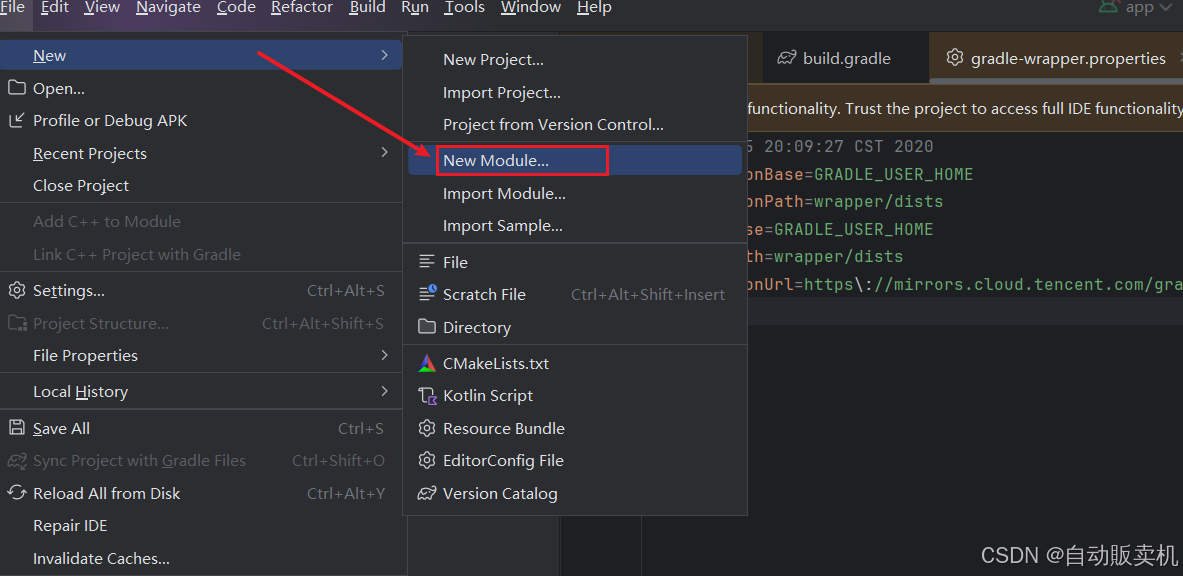Choose Import Module... entry
This screenshot has height=576, width=1183.
coord(575,193)
